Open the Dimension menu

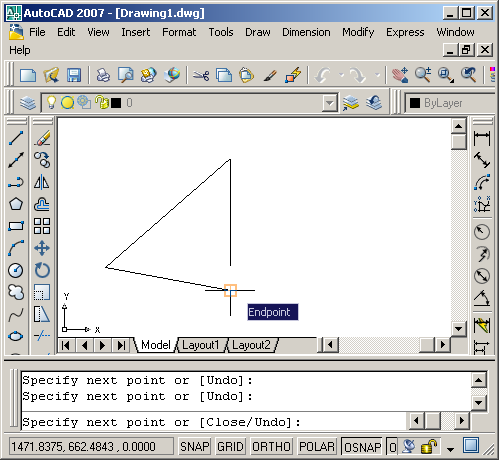306,32
